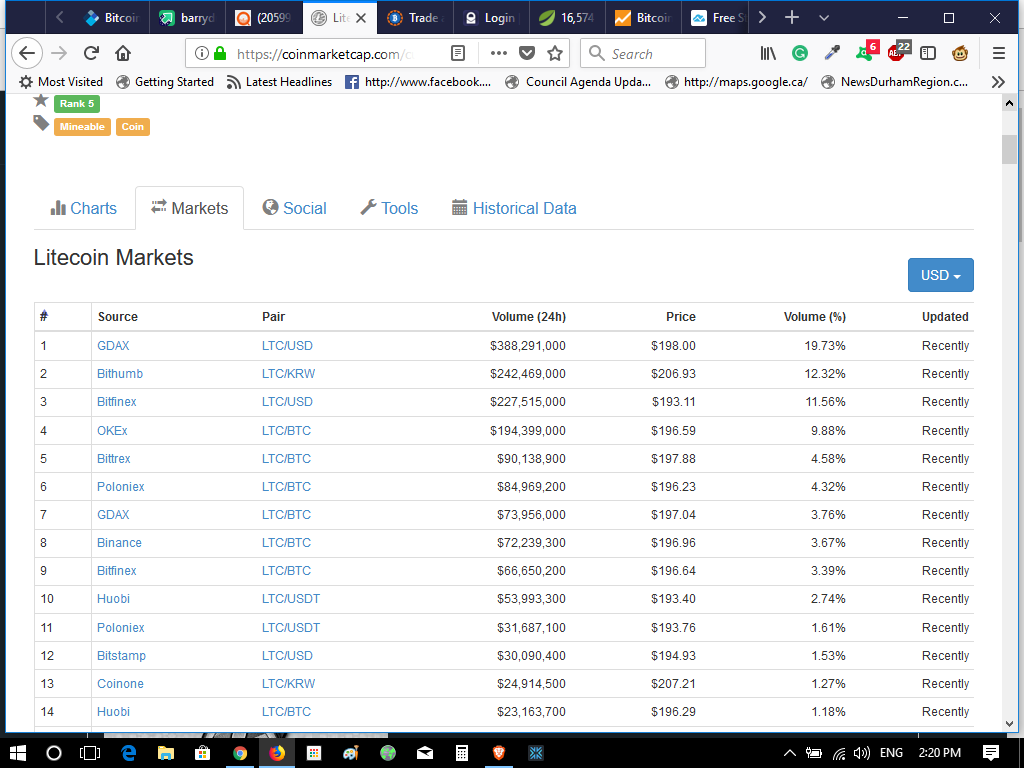Open the Historical Data tab

click(514, 208)
